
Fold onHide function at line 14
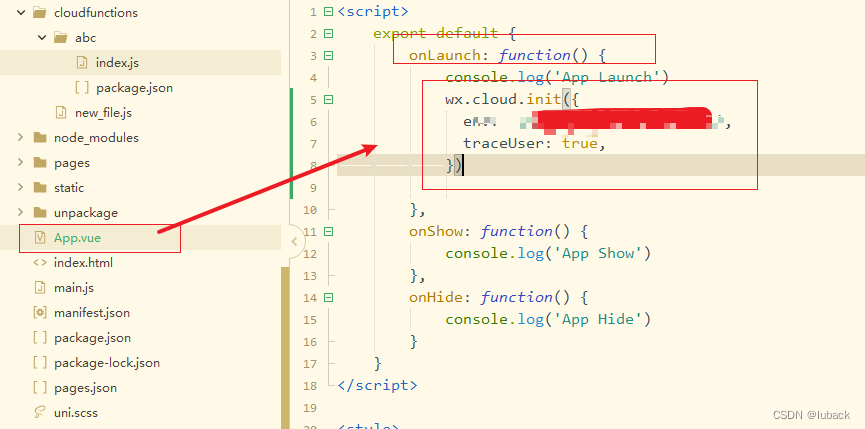coord(329,298)
